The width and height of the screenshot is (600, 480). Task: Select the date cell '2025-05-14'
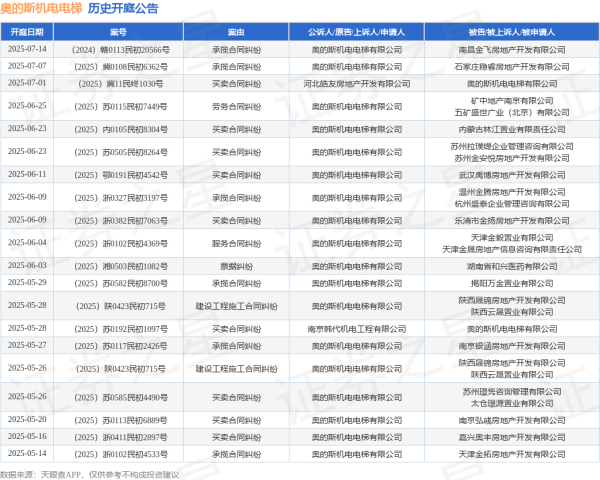[27, 453]
